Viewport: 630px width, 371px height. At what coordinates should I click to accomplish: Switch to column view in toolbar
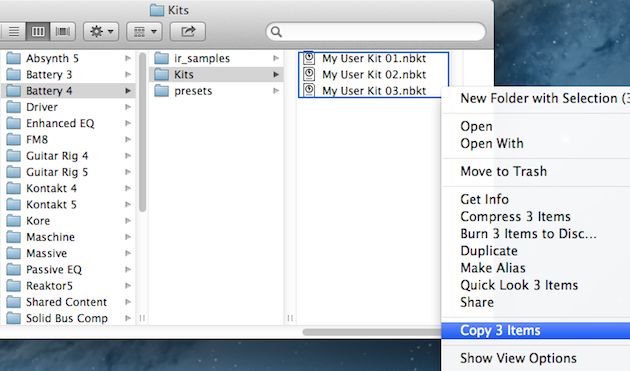(x=38, y=31)
